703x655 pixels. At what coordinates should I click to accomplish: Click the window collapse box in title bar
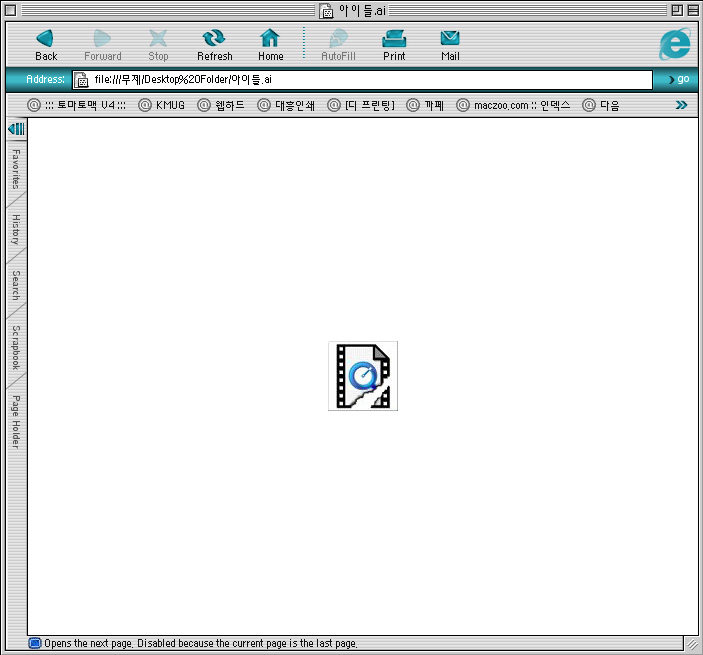coord(693,10)
